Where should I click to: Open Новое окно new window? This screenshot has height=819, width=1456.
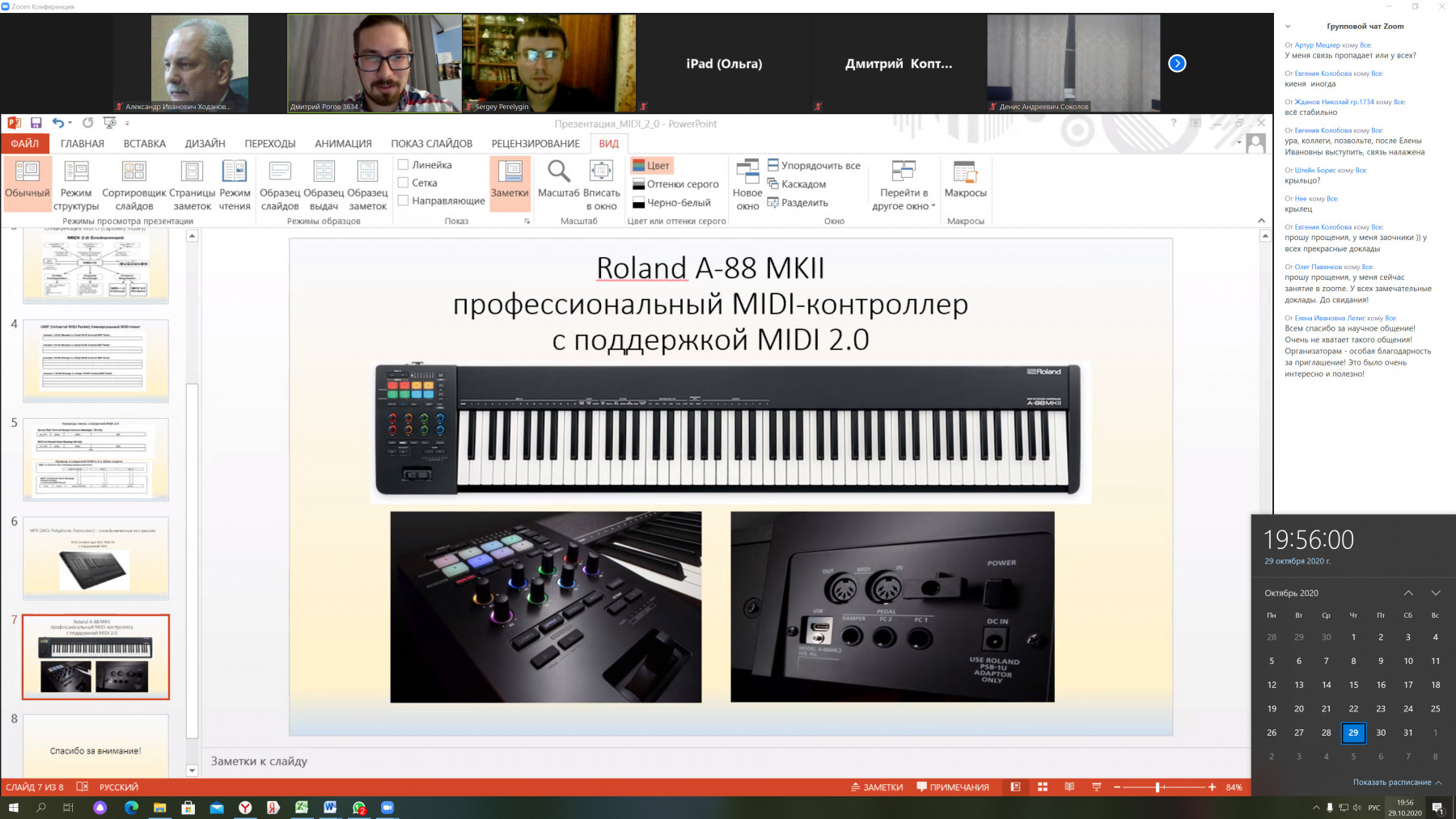click(x=747, y=184)
